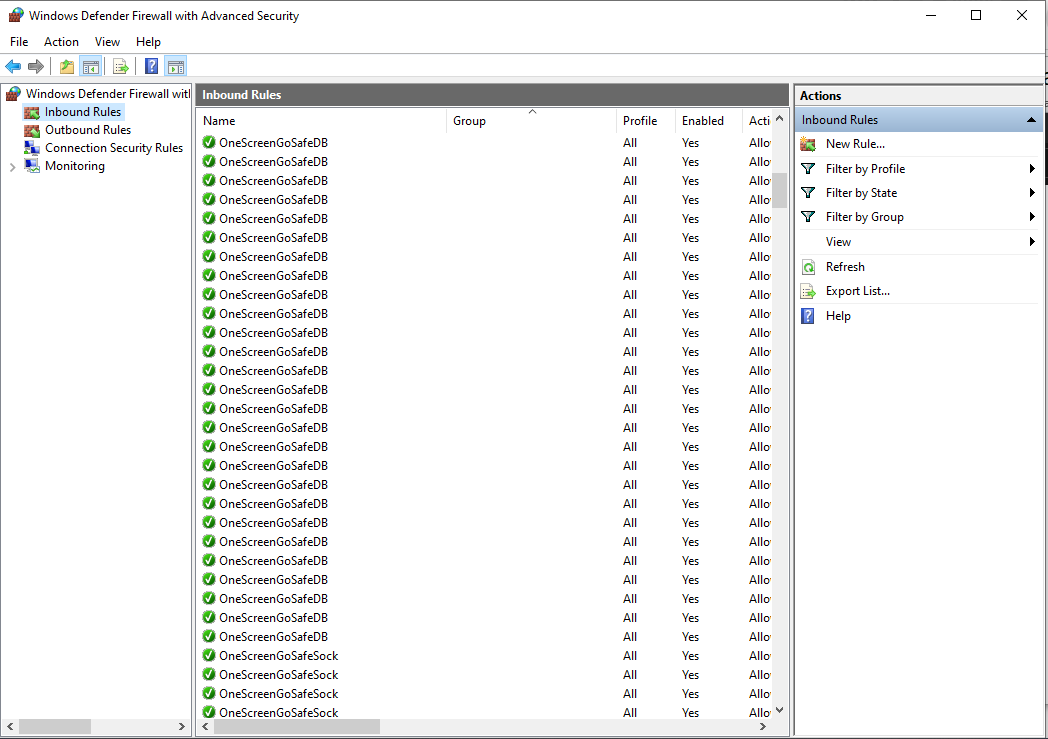Minimize the firewall window
Image resolution: width=1048 pixels, height=739 pixels.
coord(931,15)
